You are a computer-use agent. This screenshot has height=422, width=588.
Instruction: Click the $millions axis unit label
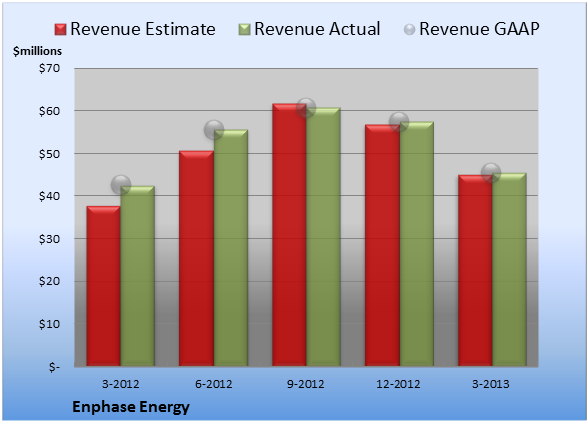click(38, 51)
